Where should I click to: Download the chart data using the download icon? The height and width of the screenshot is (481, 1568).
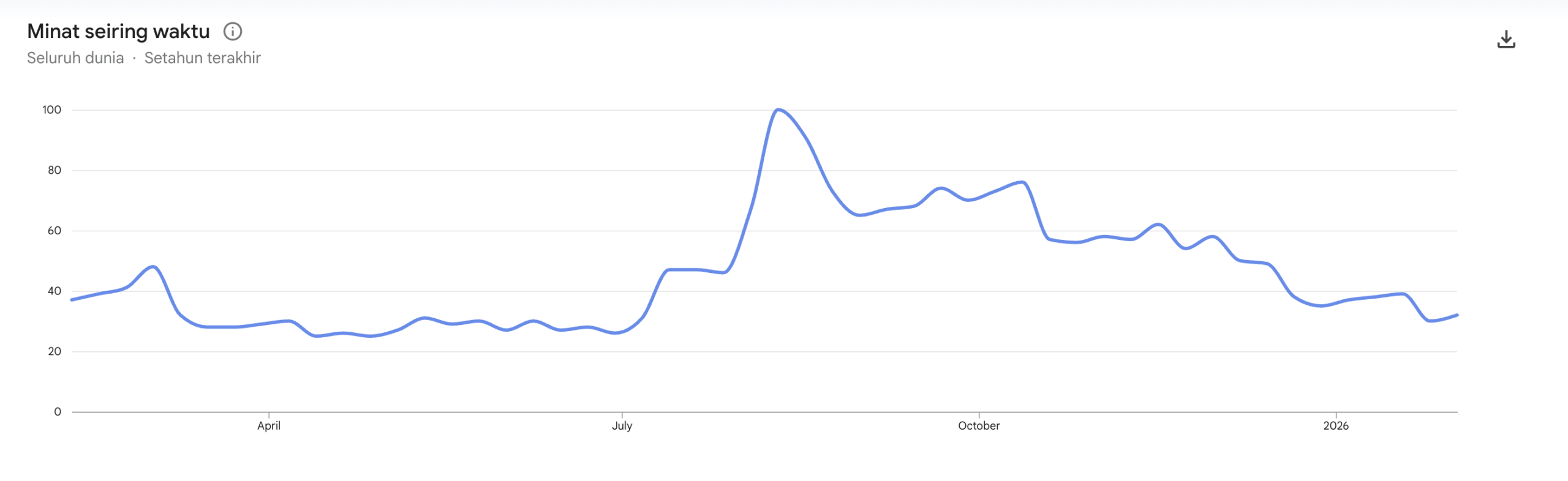point(1506,40)
